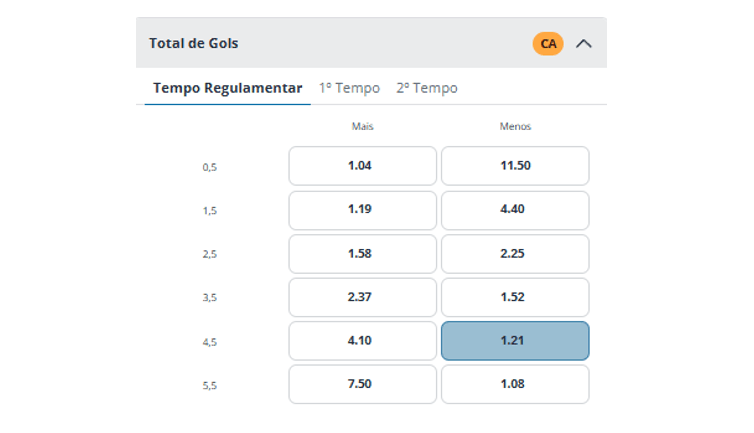Pick Mais 1,5 odds 1.19
Image resolution: width=754 pixels, height=433 pixels.
[x=362, y=210]
